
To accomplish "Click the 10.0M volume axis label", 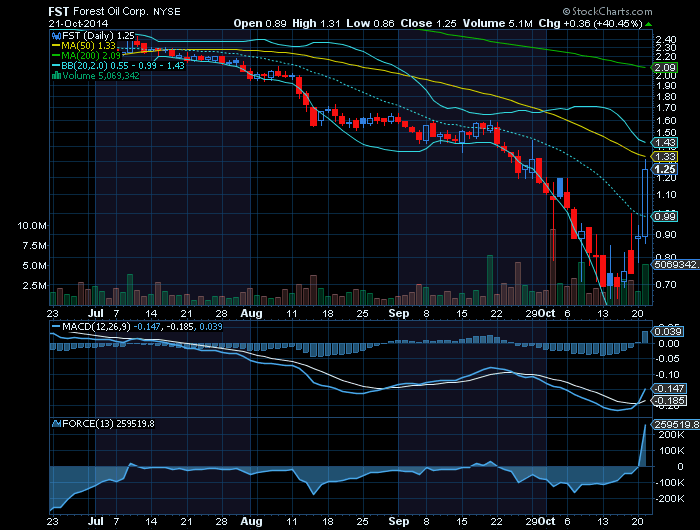I will click(32, 225).
